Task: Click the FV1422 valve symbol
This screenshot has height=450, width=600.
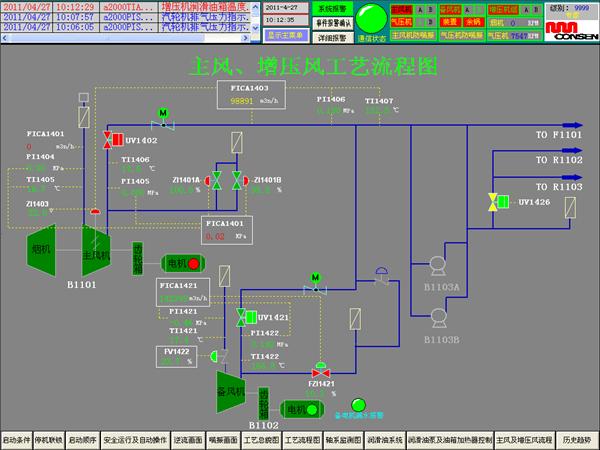Action: (x=220, y=356)
